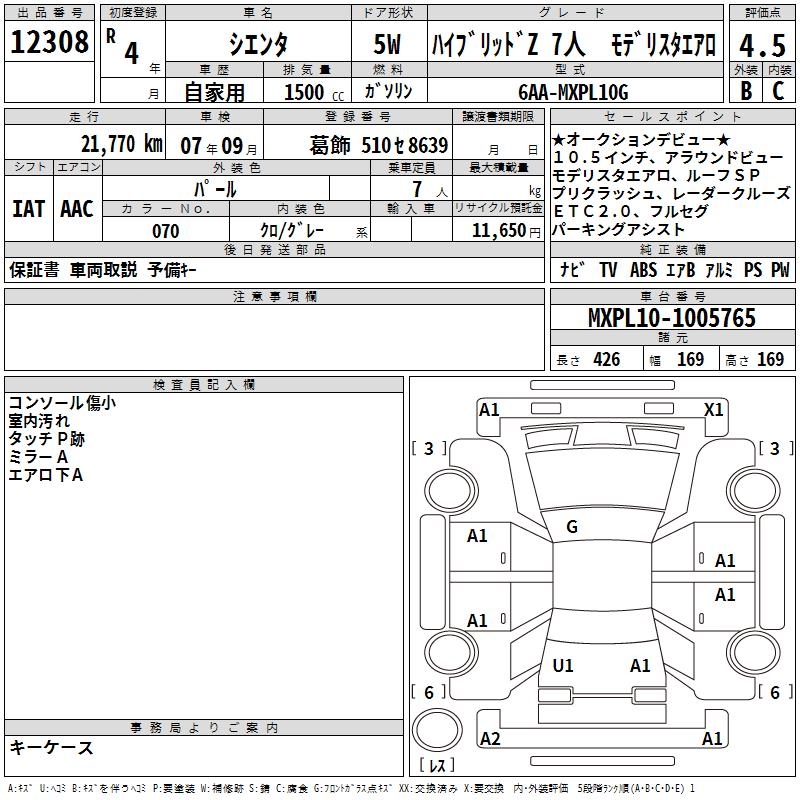Click ABS in genuine equipment
800x800 pixels.
643,269
